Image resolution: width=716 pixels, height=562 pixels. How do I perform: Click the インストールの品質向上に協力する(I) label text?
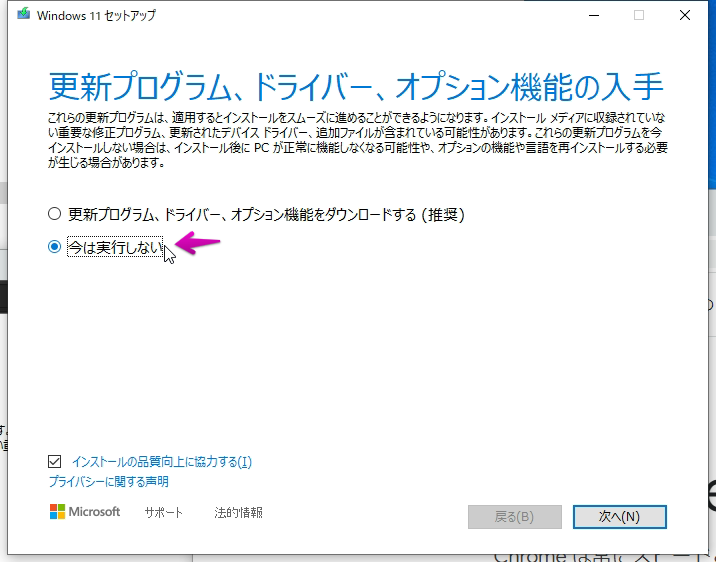pyautogui.click(x=162, y=462)
